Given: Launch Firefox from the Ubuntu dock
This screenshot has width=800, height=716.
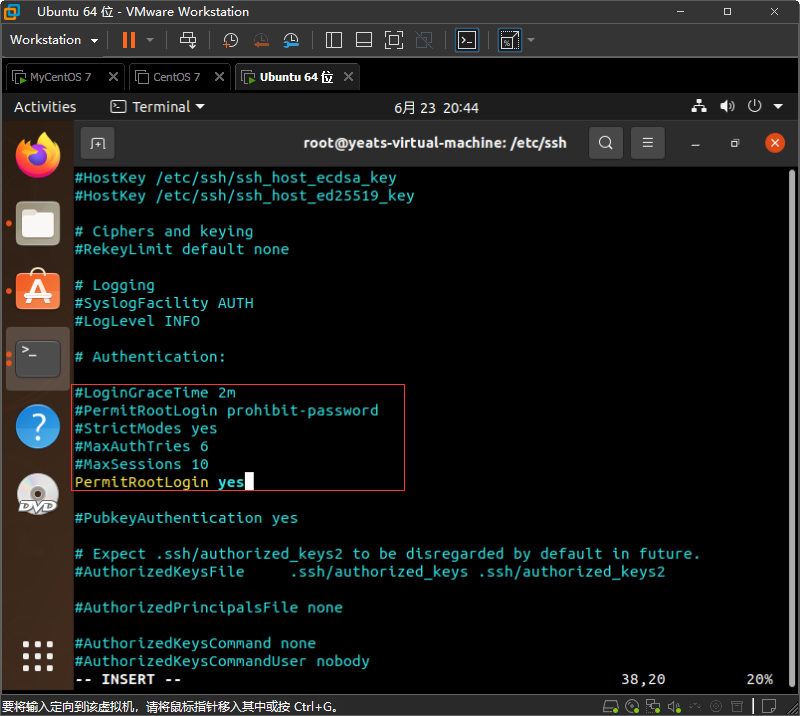Looking at the screenshot, I should click(x=37, y=156).
